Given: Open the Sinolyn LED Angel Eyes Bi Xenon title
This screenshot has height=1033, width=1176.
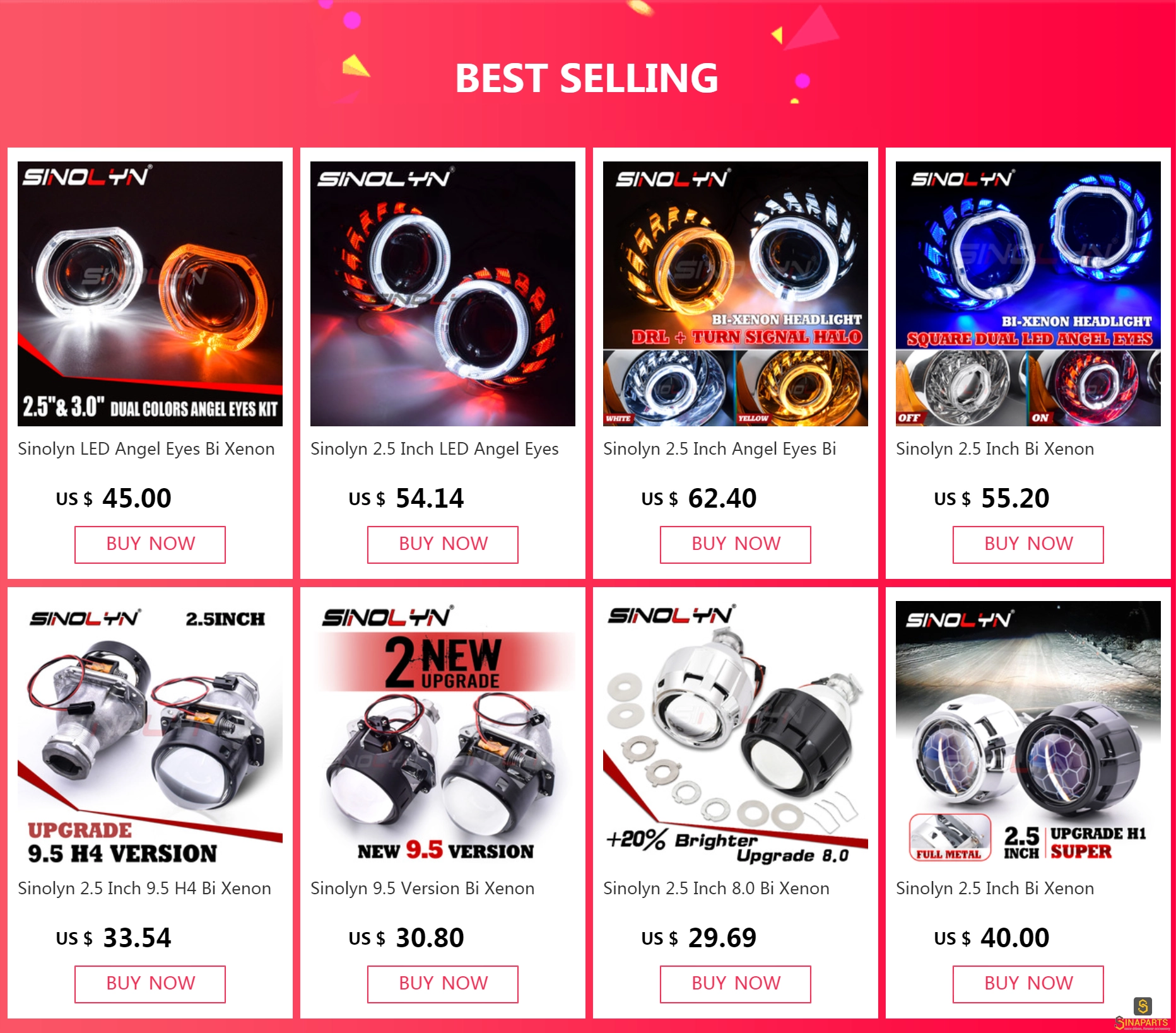Looking at the screenshot, I should [146, 449].
